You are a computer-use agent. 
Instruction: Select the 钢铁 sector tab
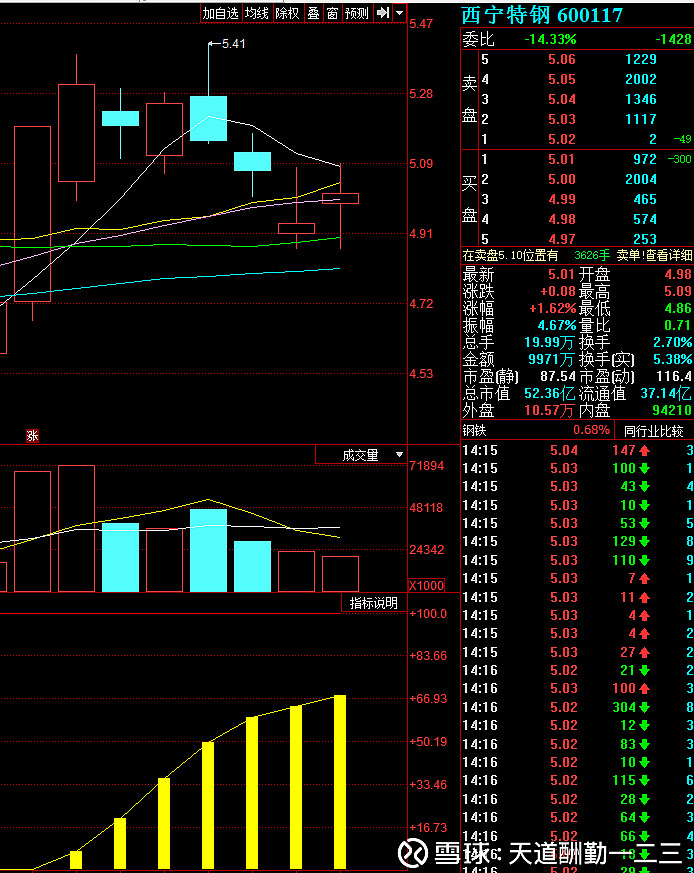[x=474, y=431]
